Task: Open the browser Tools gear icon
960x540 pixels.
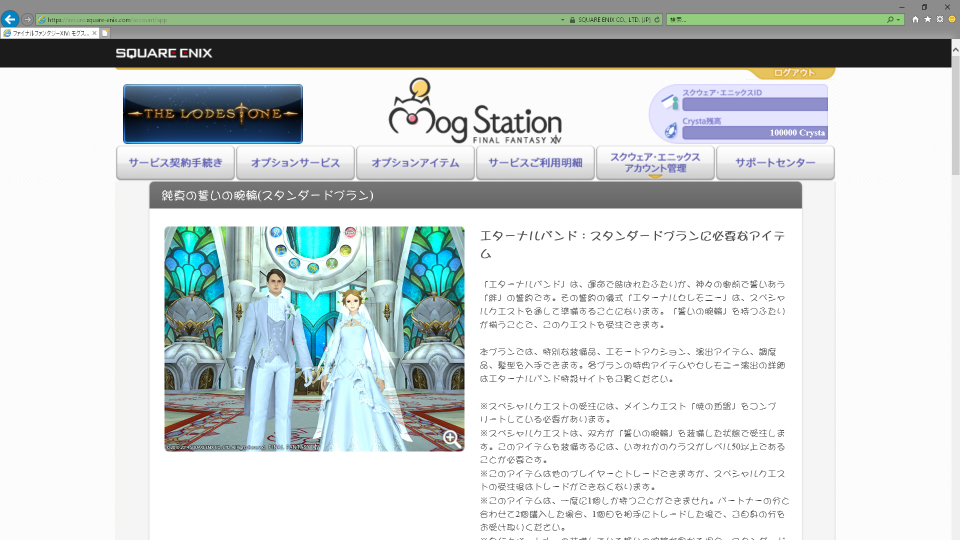Action: (x=940, y=20)
